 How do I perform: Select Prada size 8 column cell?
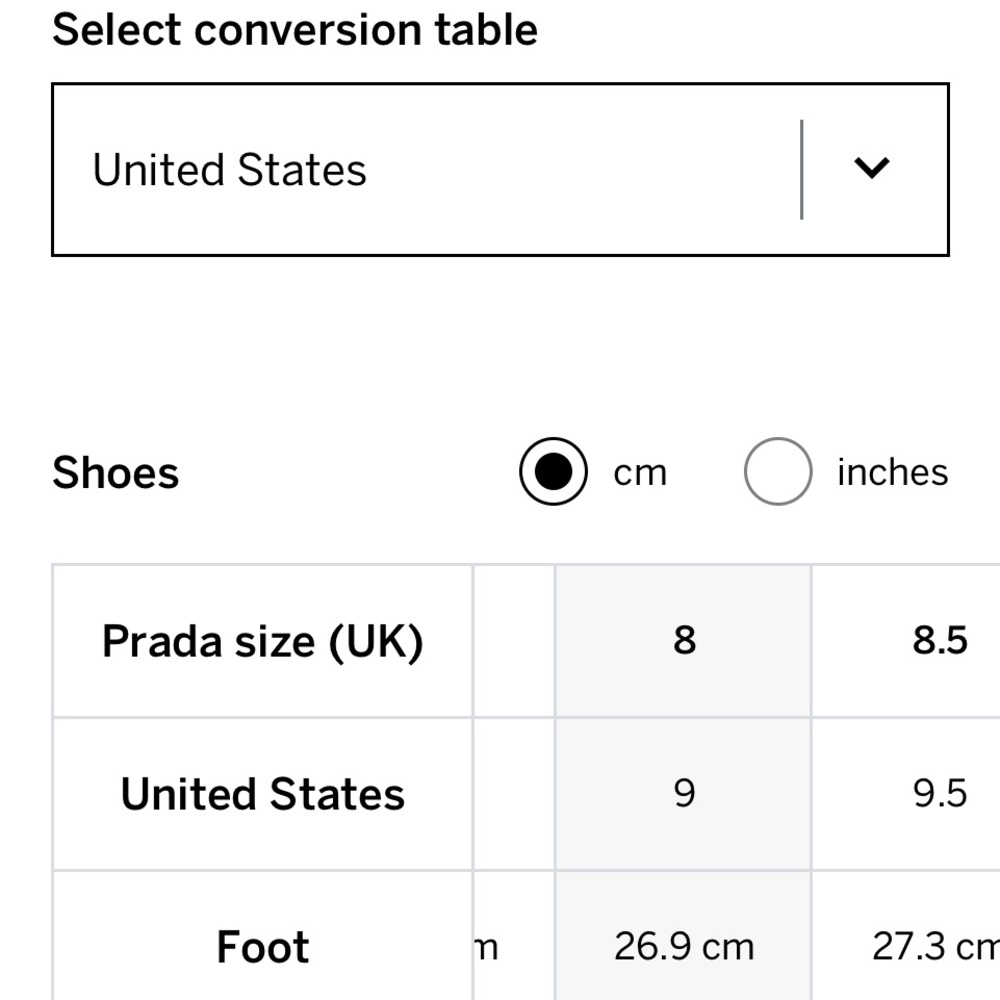684,641
